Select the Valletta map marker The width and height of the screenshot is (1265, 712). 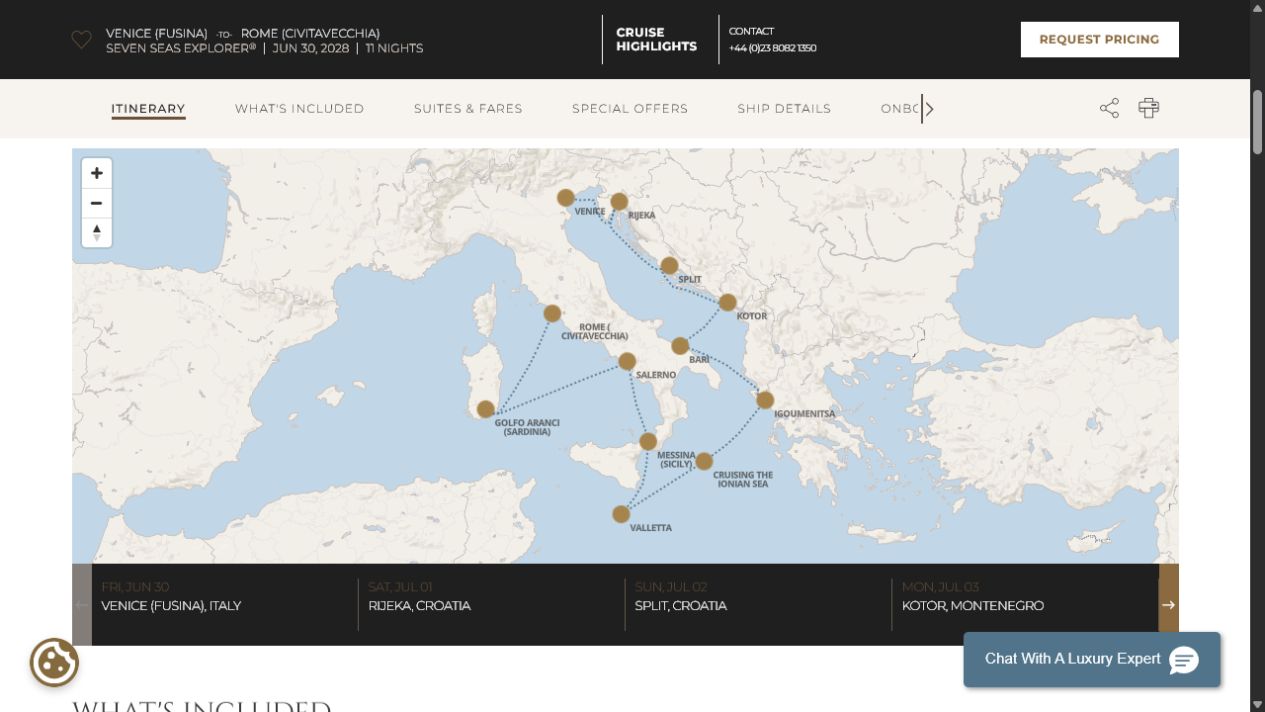tap(621, 514)
